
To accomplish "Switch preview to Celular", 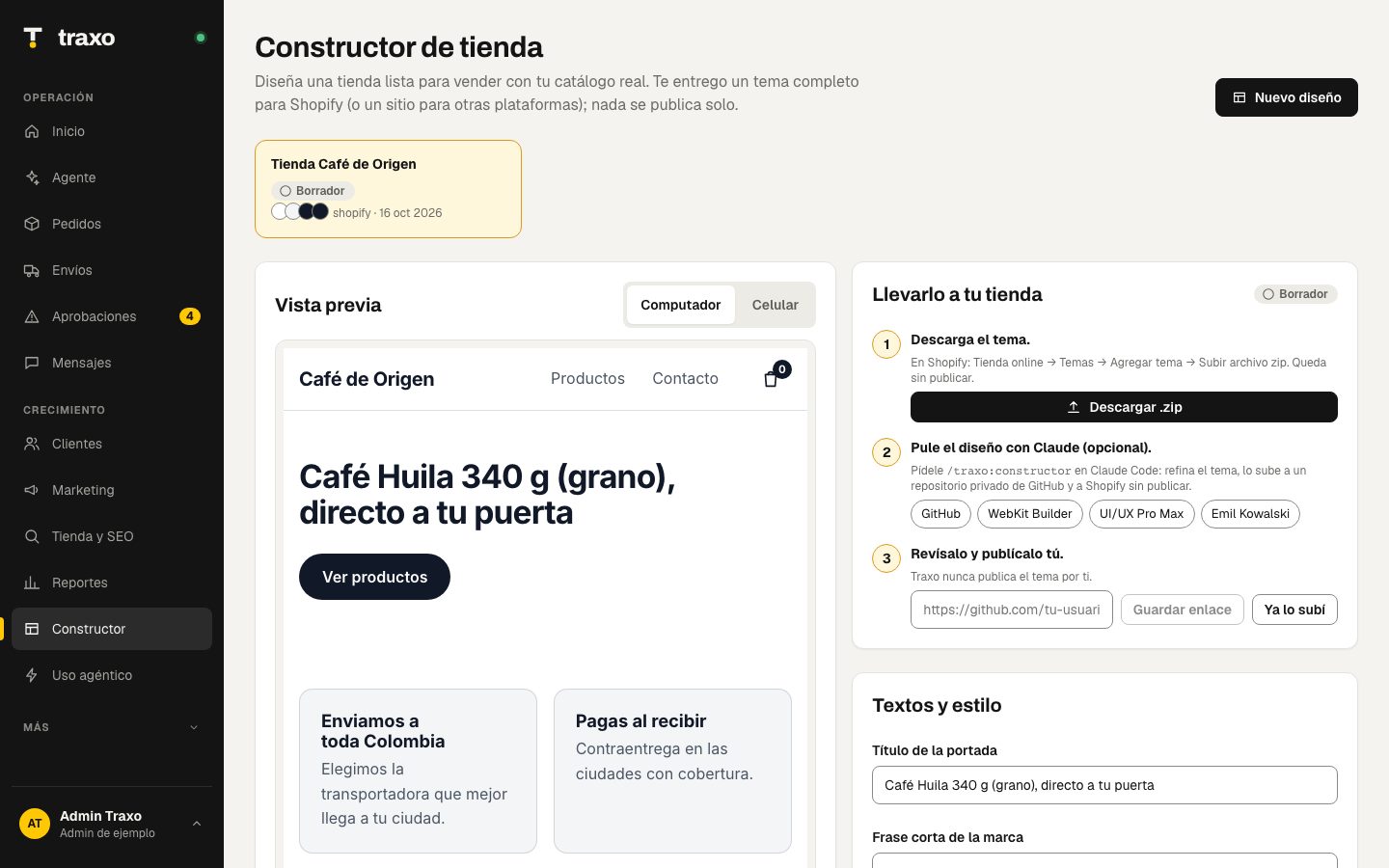I will point(775,305).
